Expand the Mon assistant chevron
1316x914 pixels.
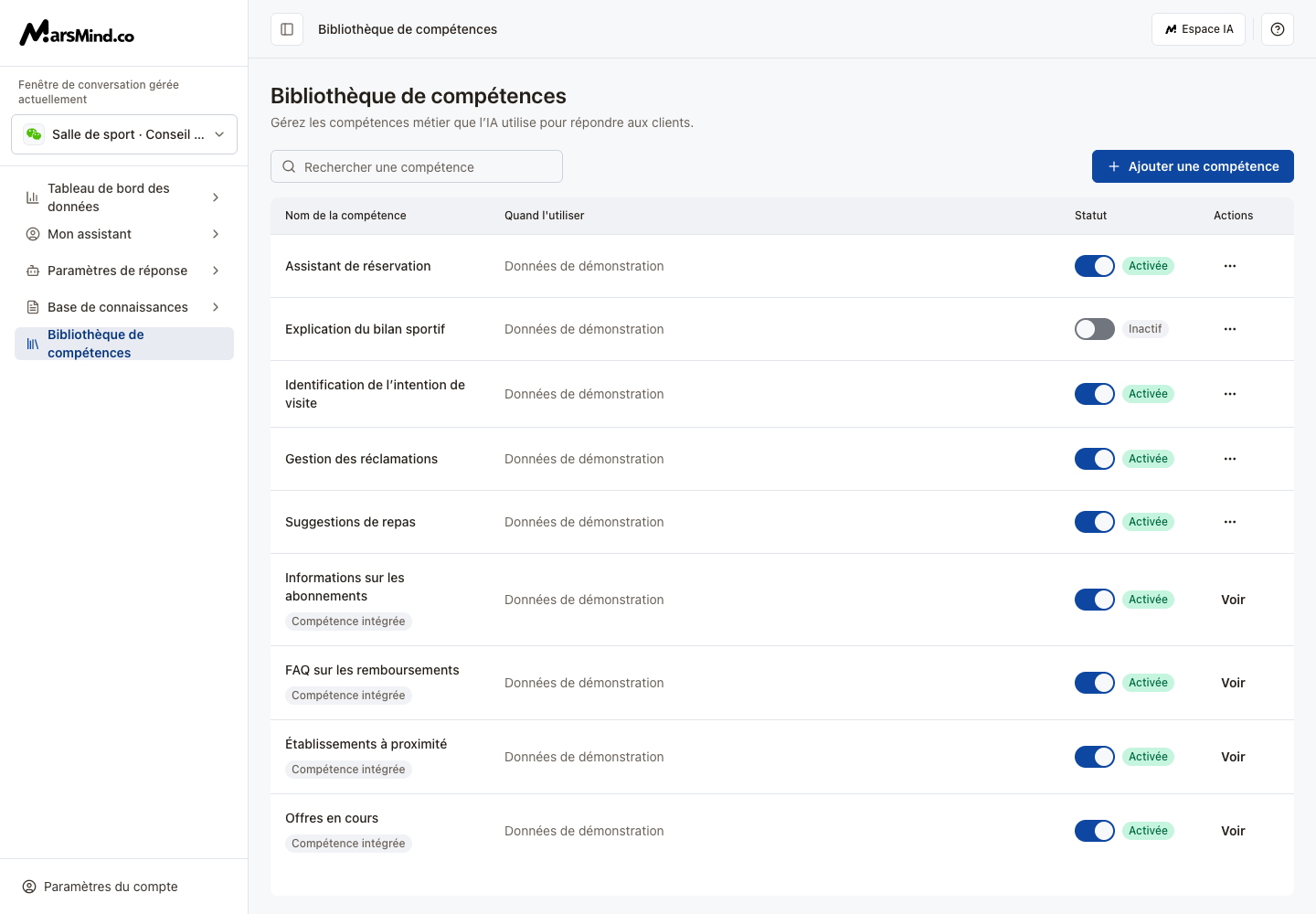coord(216,234)
